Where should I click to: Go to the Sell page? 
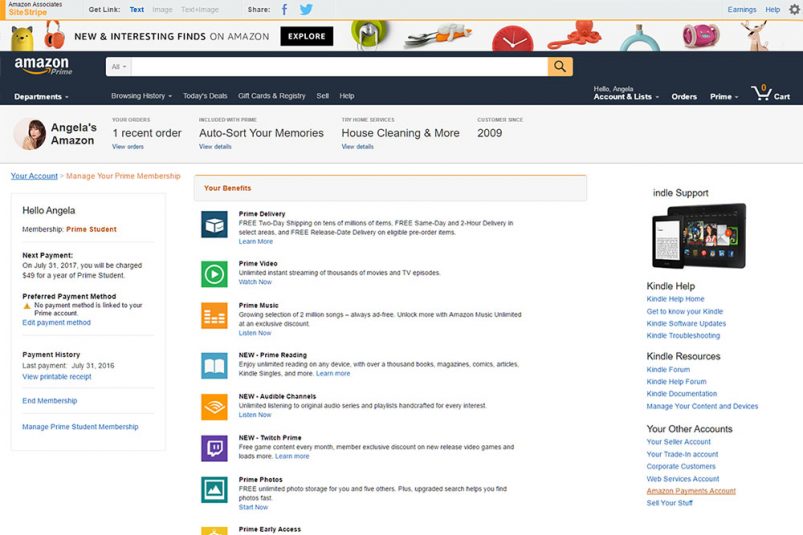click(x=323, y=96)
